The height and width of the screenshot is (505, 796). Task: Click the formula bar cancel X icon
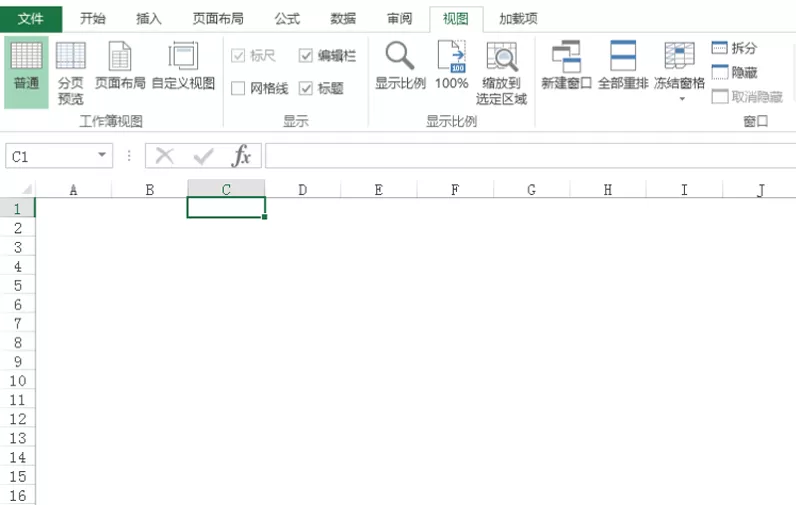click(x=164, y=156)
